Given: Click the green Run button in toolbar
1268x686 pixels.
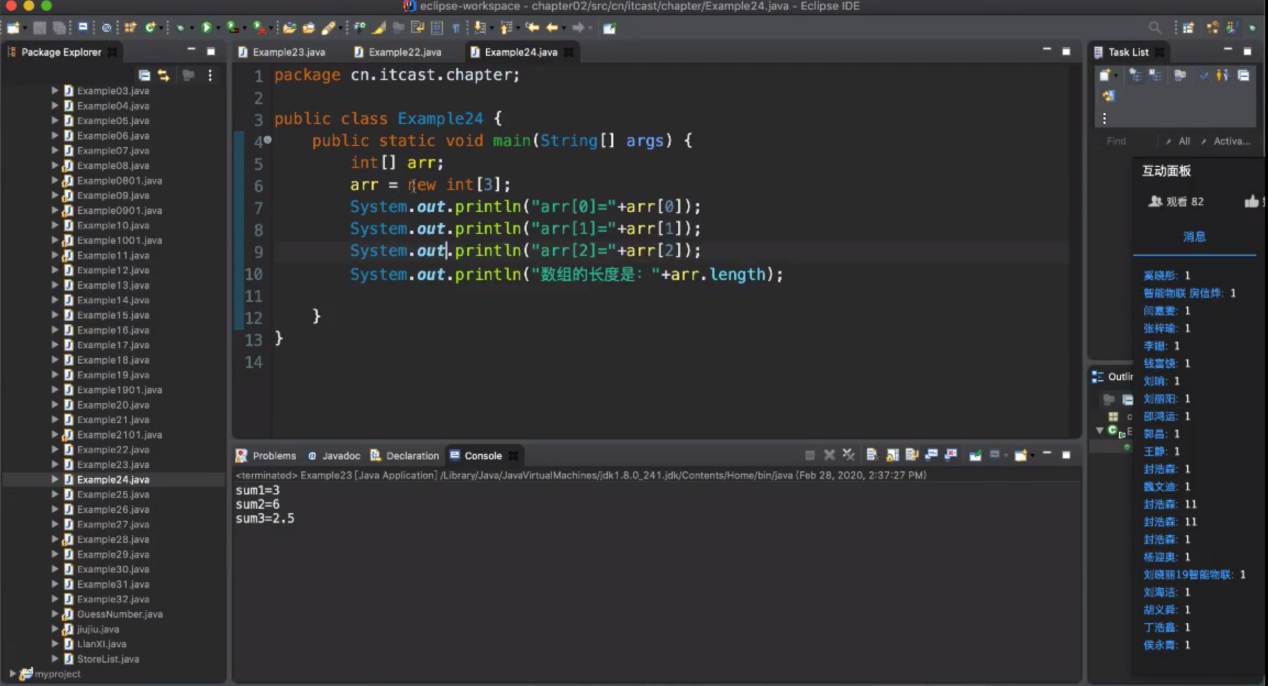Looking at the screenshot, I should coord(206,28).
